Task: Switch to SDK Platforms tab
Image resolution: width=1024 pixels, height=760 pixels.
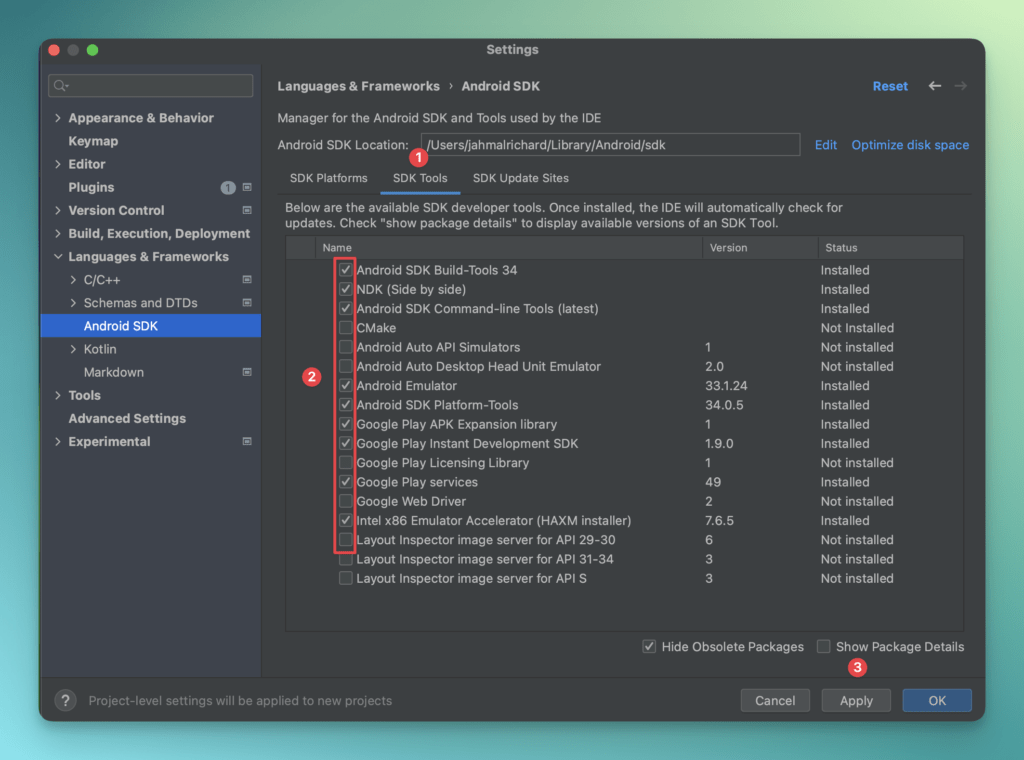Action: coord(328,178)
